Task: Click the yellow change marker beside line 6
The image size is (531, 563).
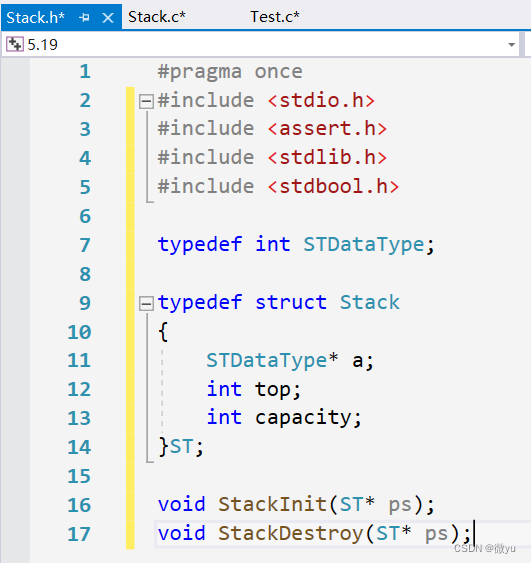Action: point(130,216)
